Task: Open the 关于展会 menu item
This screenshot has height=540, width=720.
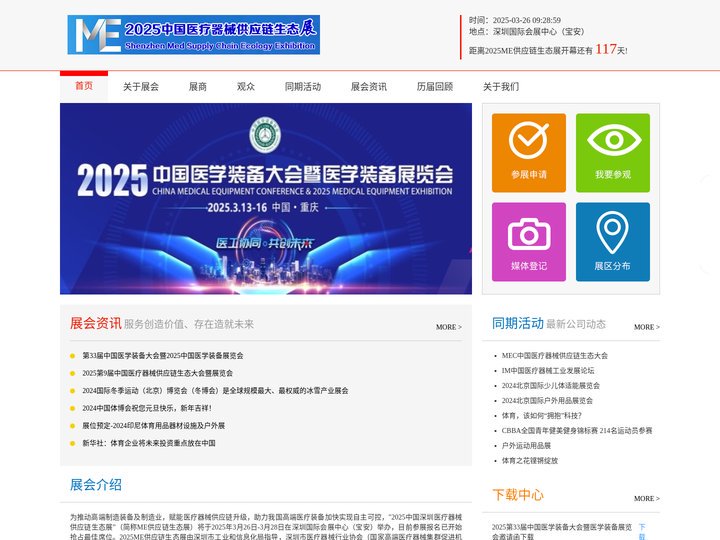Action: [141, 86]
